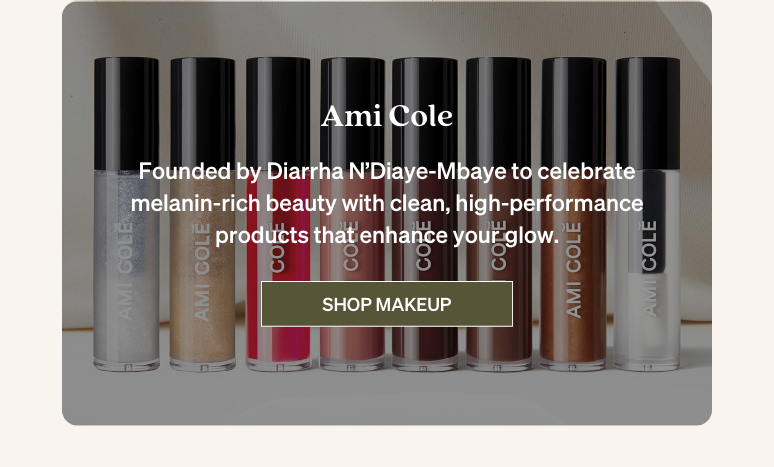Click the black cap of the copper tube

pyautogui.click(x=573, y=114)
